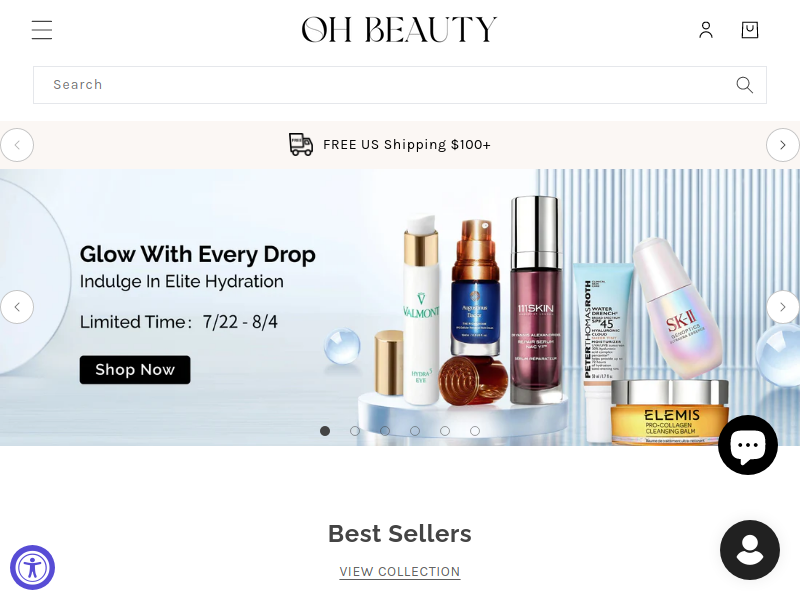Open the account login icon
The image size is (800, 600).
click(706, 30)
